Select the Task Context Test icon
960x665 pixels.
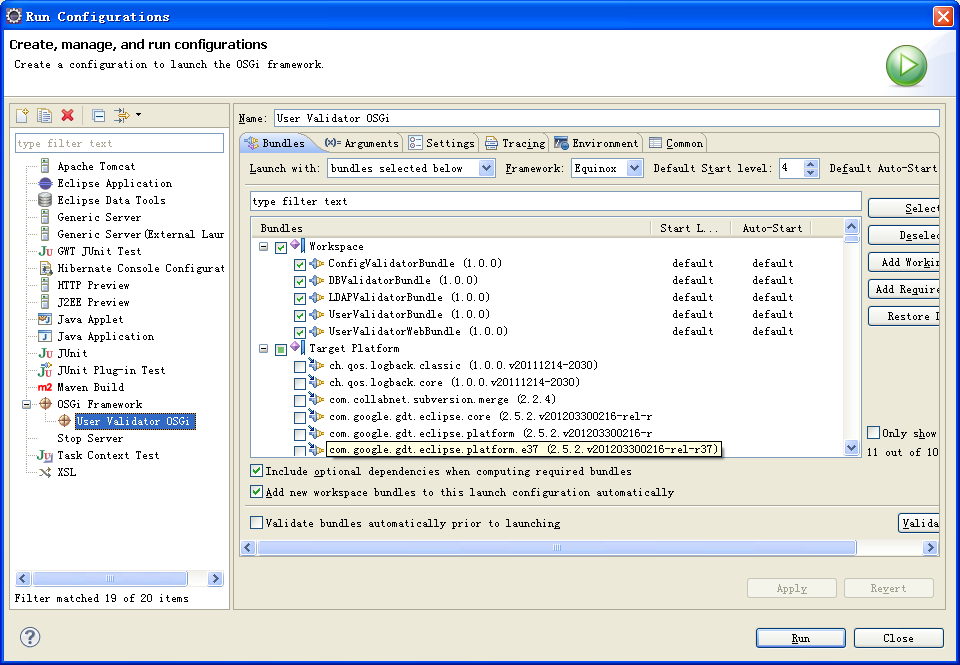[x=45, y=455]
